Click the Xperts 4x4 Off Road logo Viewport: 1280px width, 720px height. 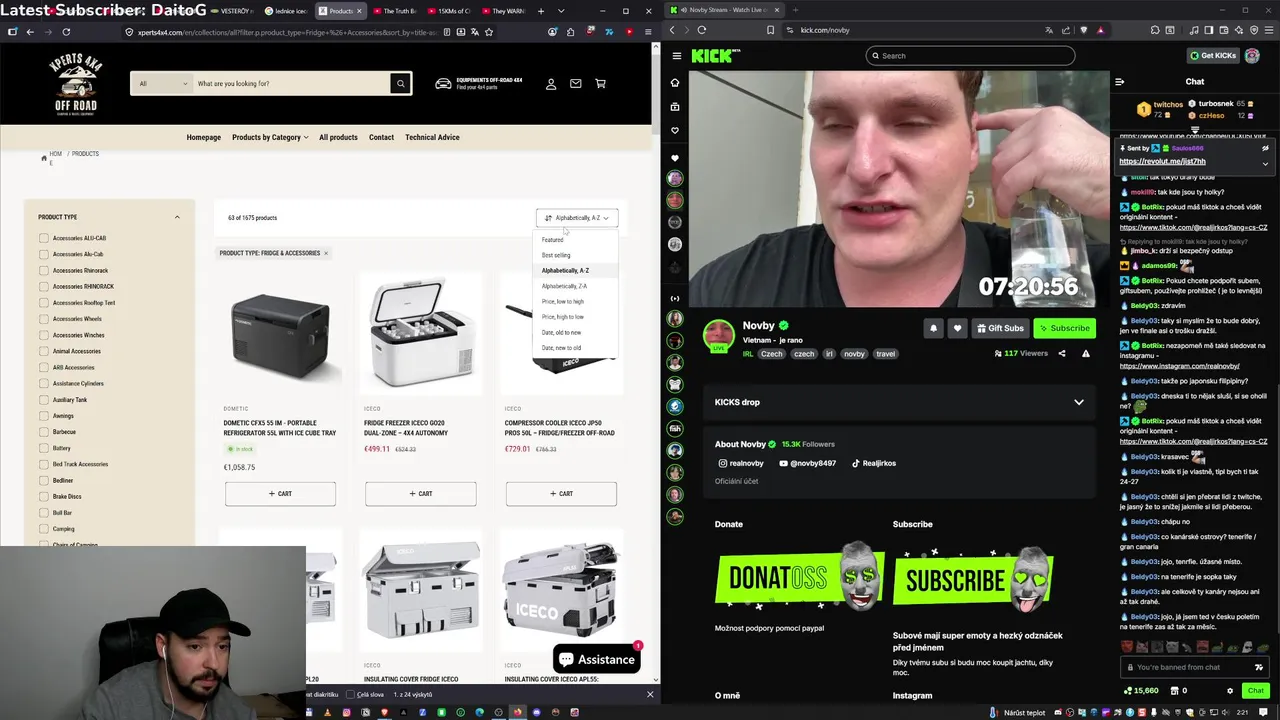(x=76, y=84)
